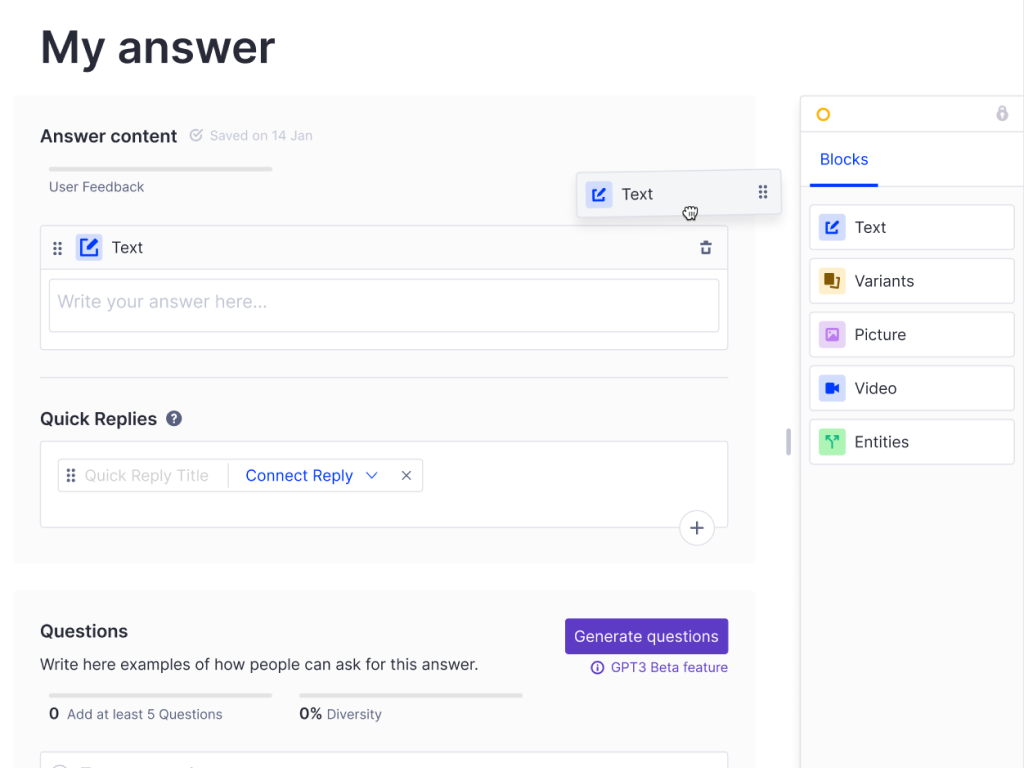Choose the Variants block in the sidebar

pos(911,281)
